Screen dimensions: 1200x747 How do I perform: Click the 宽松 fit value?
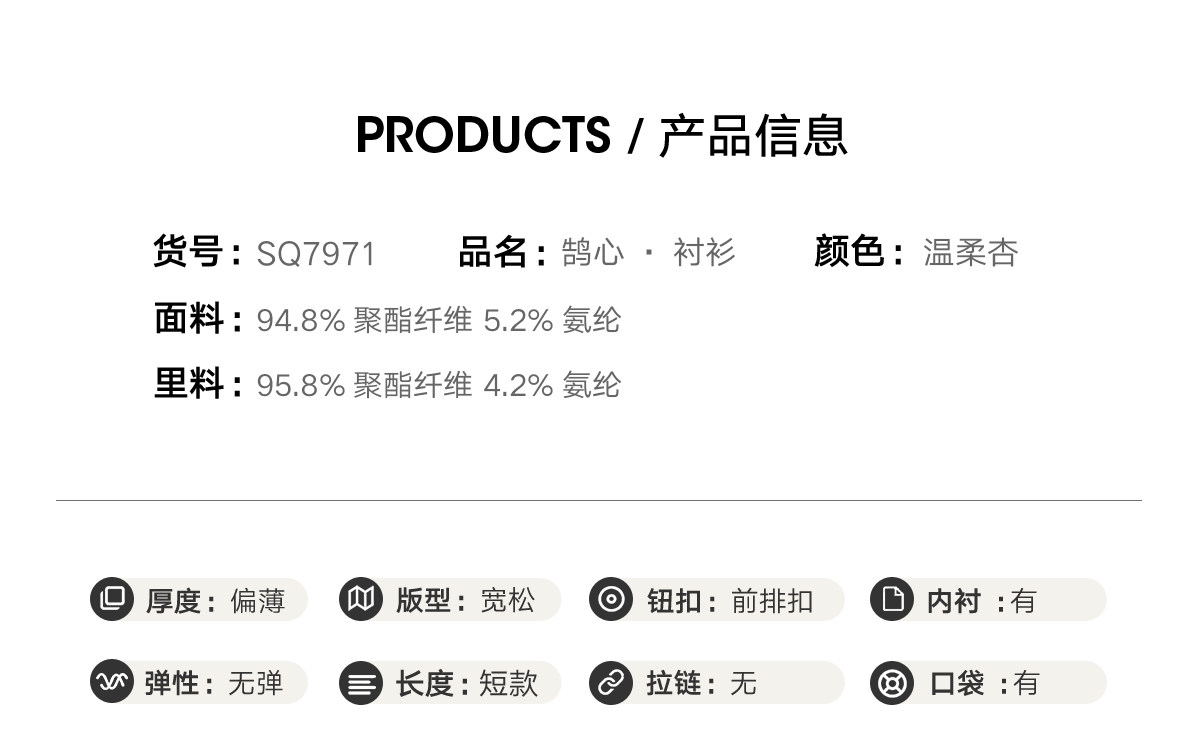tap(507, 600)
